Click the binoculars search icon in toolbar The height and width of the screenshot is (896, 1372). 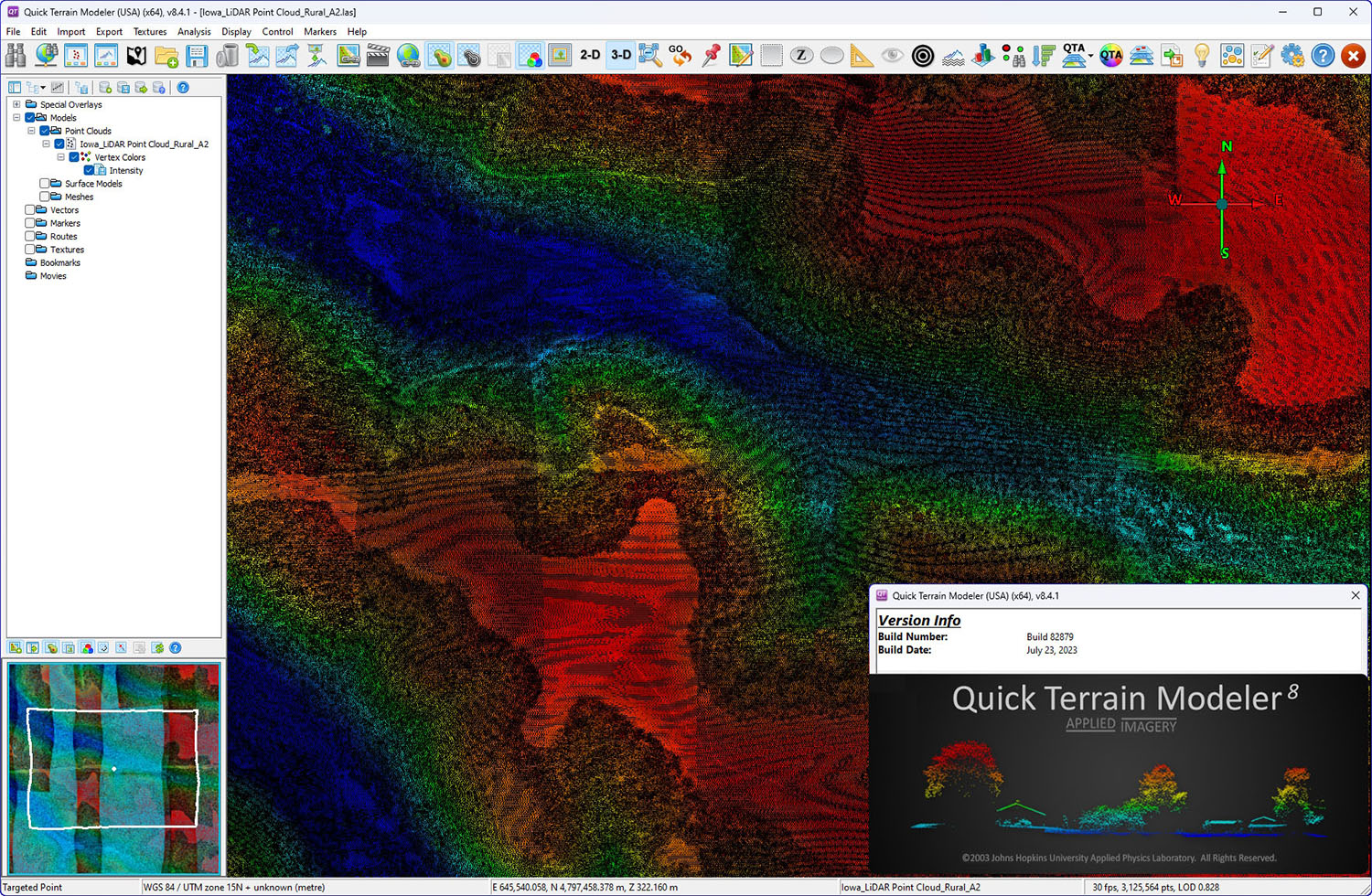pyautogui.click(x=16, y=56)
